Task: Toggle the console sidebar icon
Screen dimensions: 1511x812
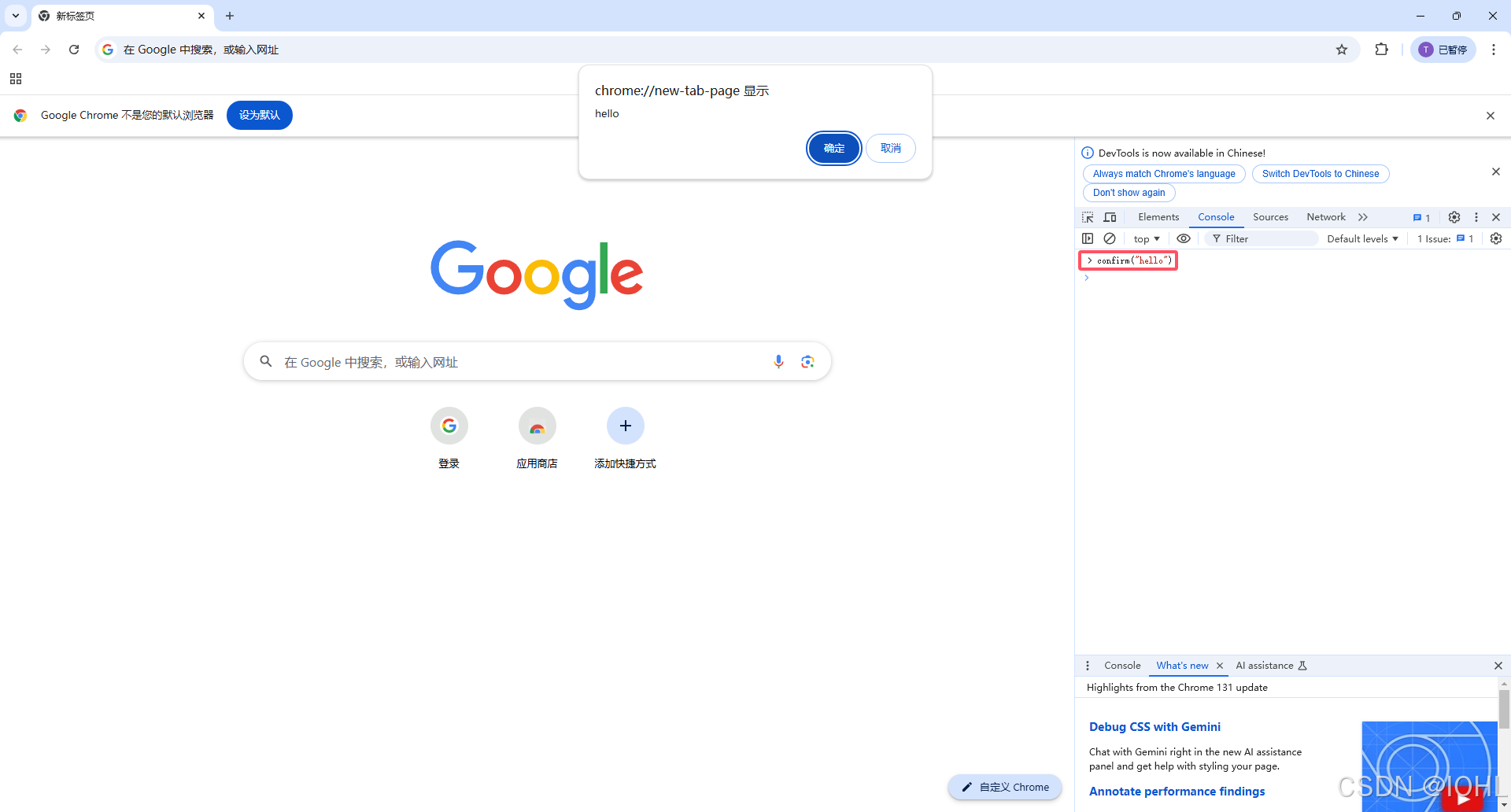Action: (1088, 238)
